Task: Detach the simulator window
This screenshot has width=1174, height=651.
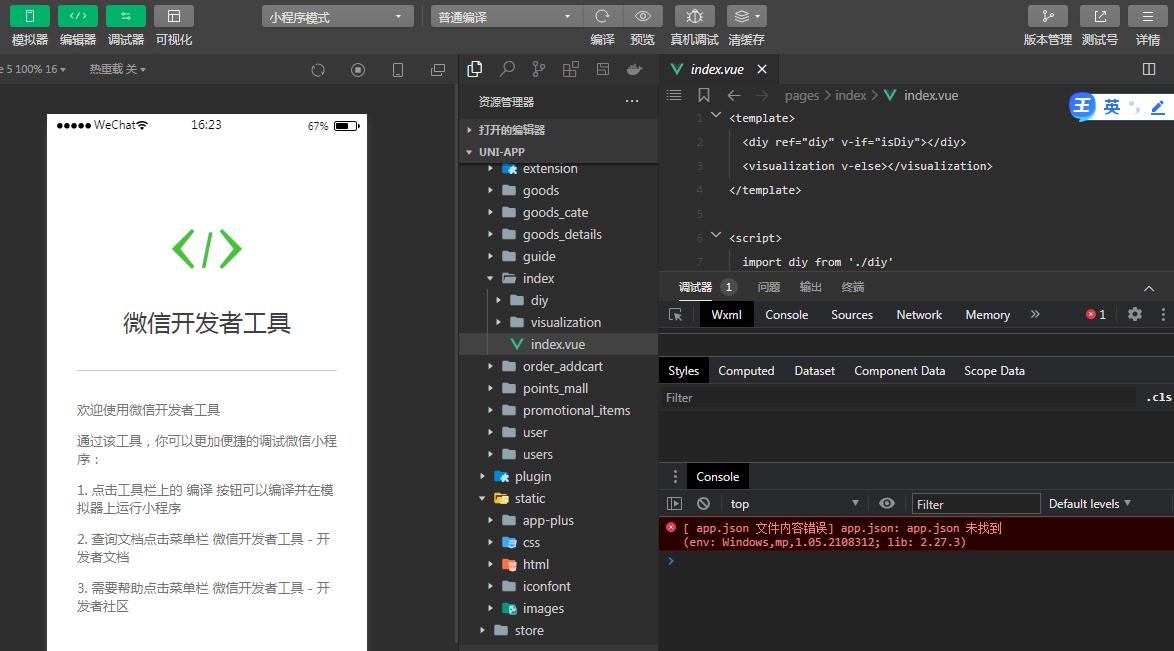Action: pyautogui.click(x=438, y=70)
